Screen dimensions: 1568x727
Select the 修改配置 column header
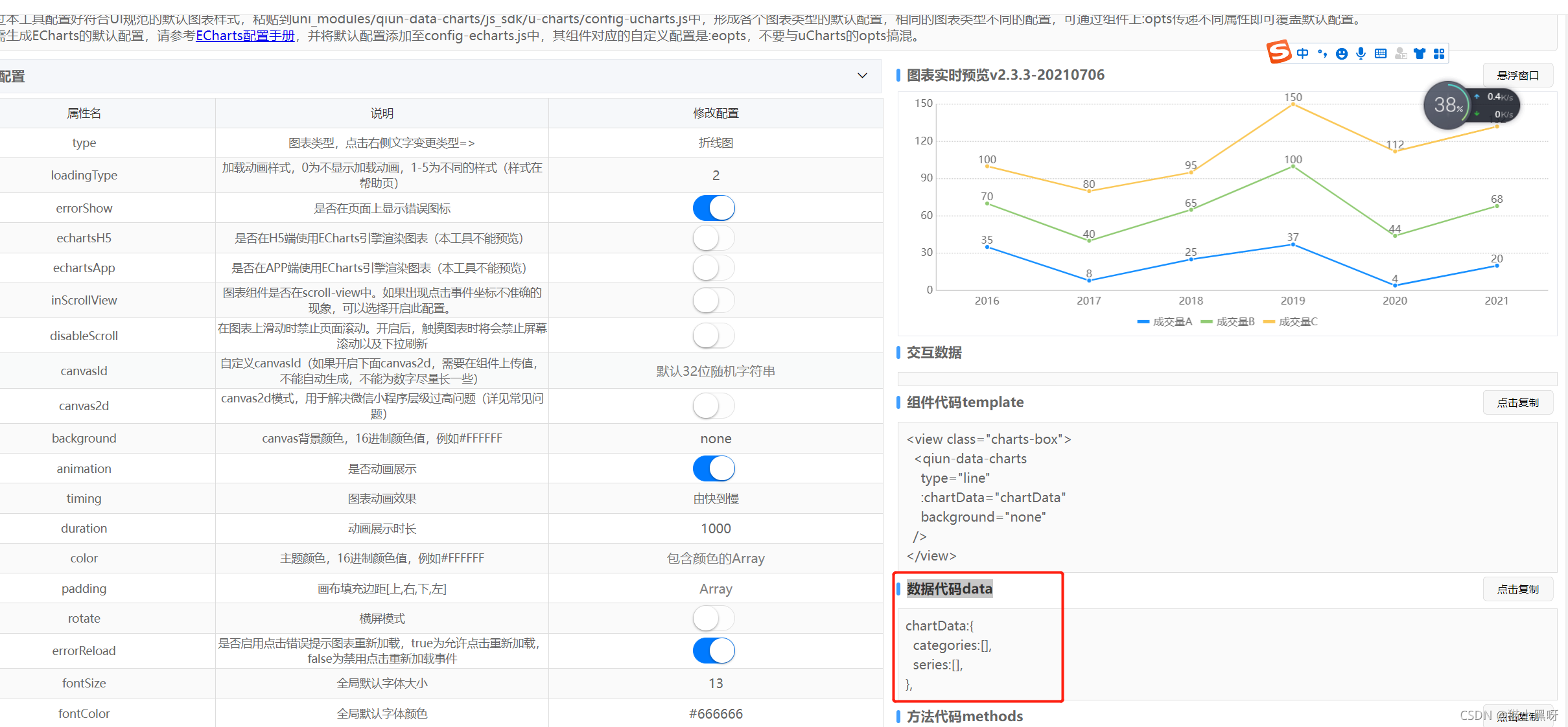pyautogui.click(x=716, y=113)
